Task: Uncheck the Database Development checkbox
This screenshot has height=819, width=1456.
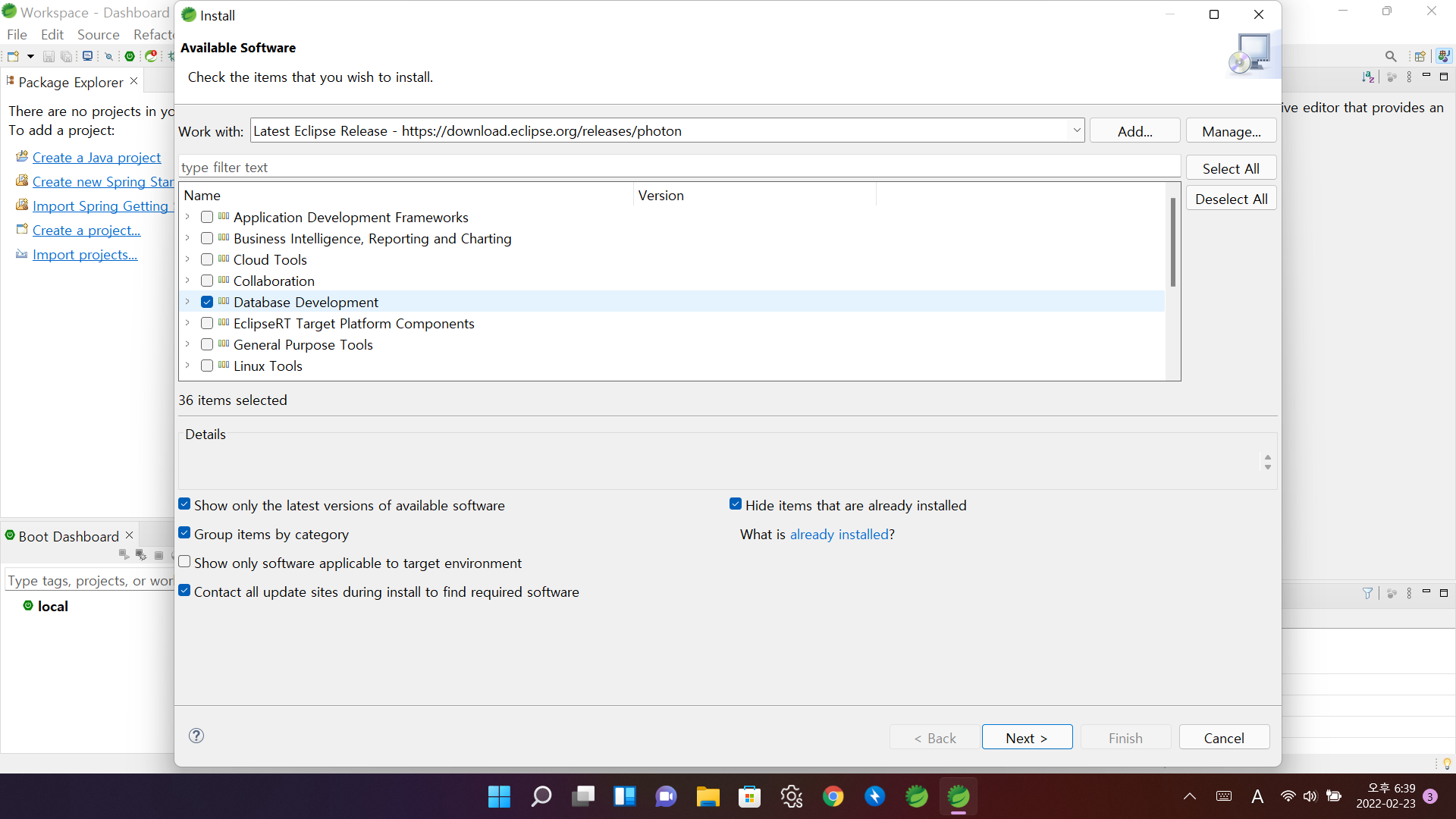Action: (207, 302)
